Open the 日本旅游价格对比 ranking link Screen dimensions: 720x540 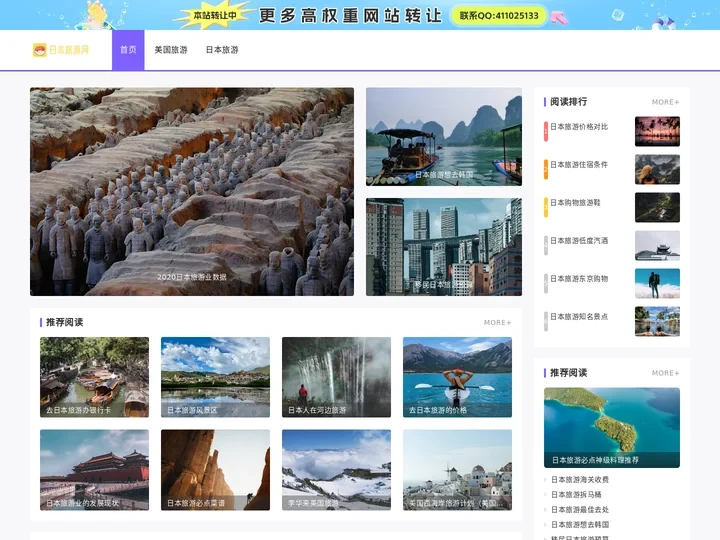(579, 127)
